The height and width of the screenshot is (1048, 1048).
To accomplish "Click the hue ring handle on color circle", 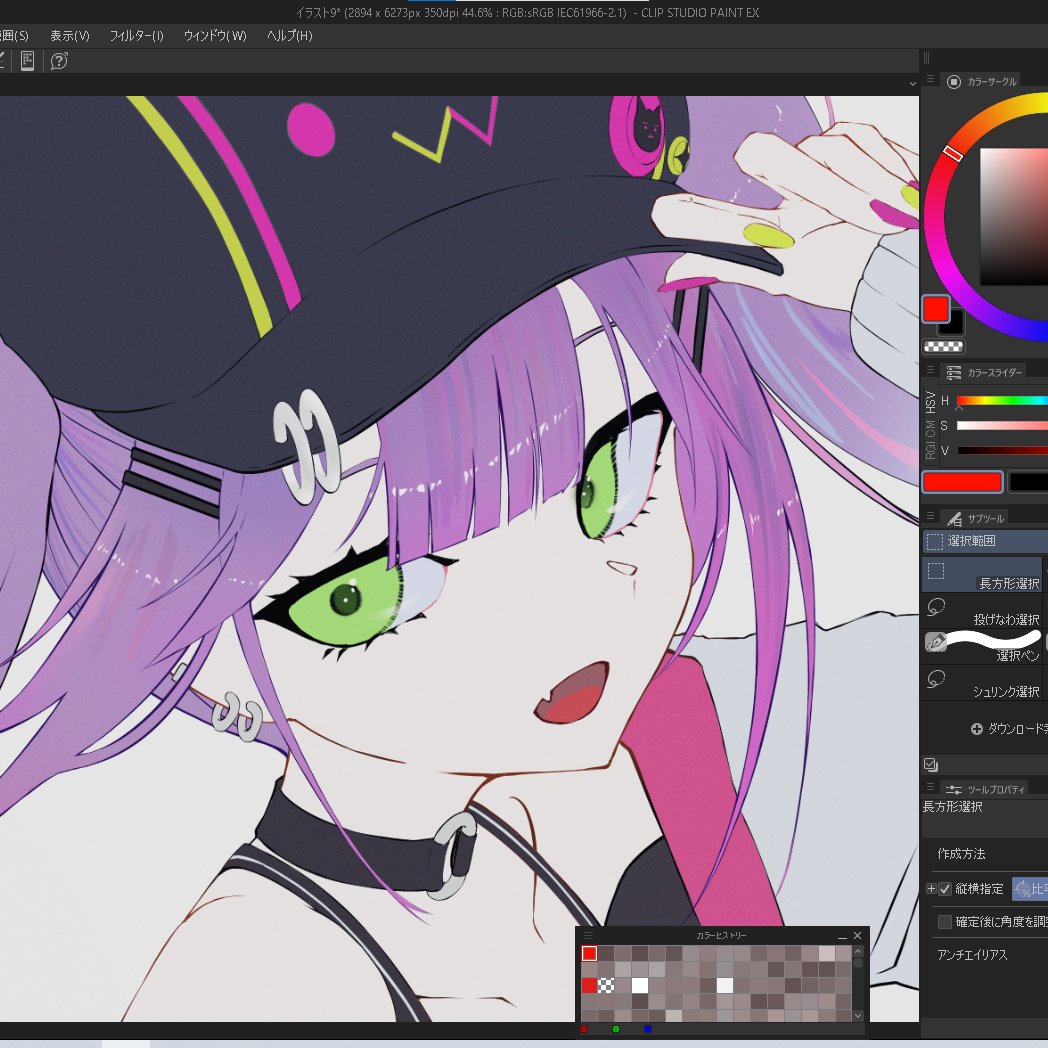I will 953,153.
